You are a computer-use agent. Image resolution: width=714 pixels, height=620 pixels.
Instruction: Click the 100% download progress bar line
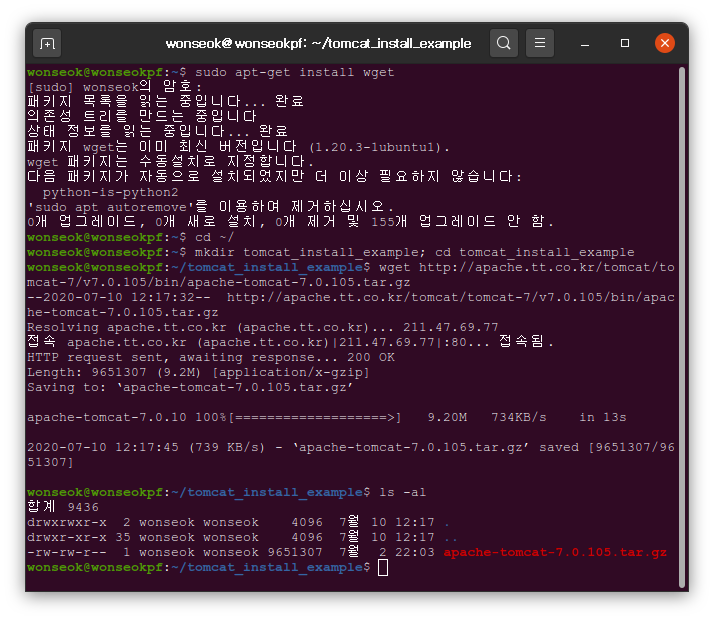(326, 417)
